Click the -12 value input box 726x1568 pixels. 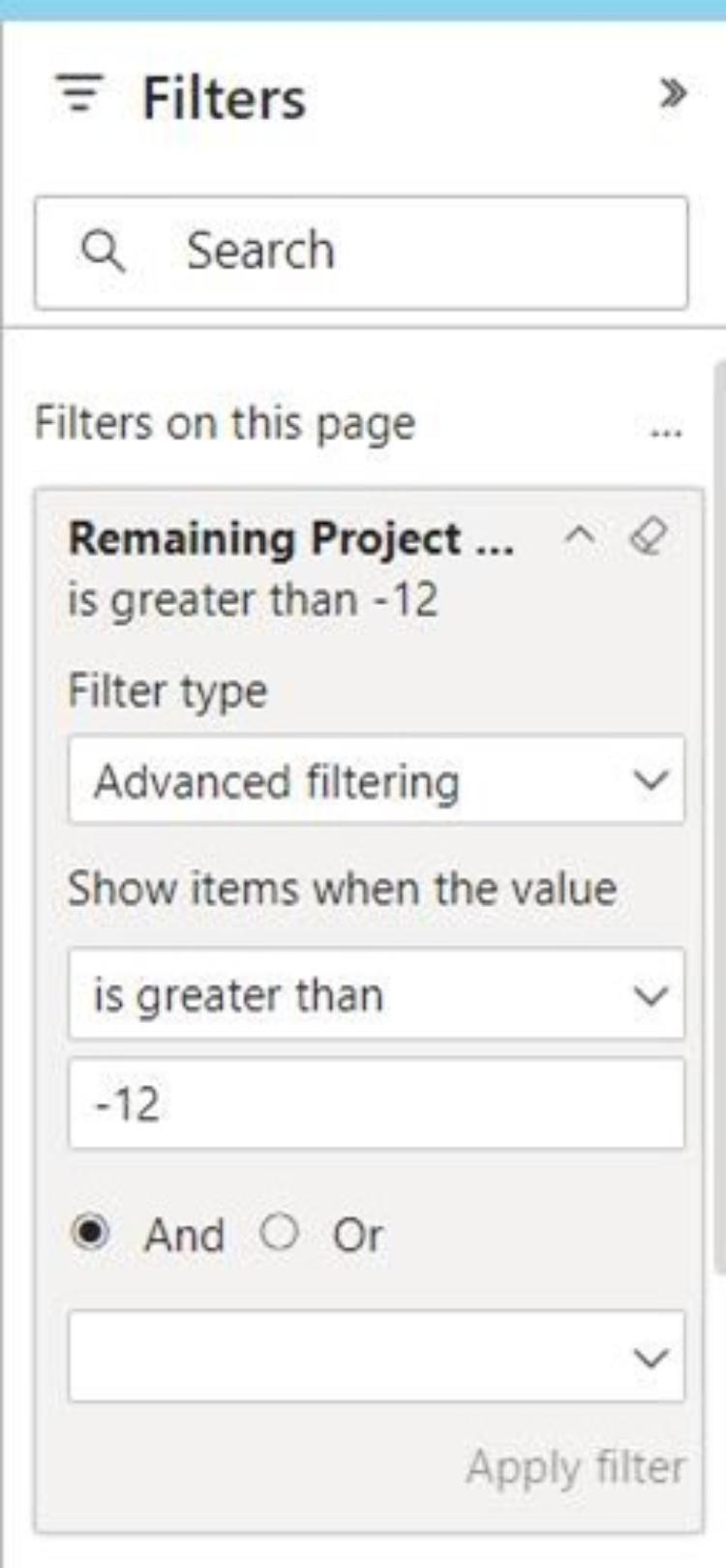coord(376,1103)
